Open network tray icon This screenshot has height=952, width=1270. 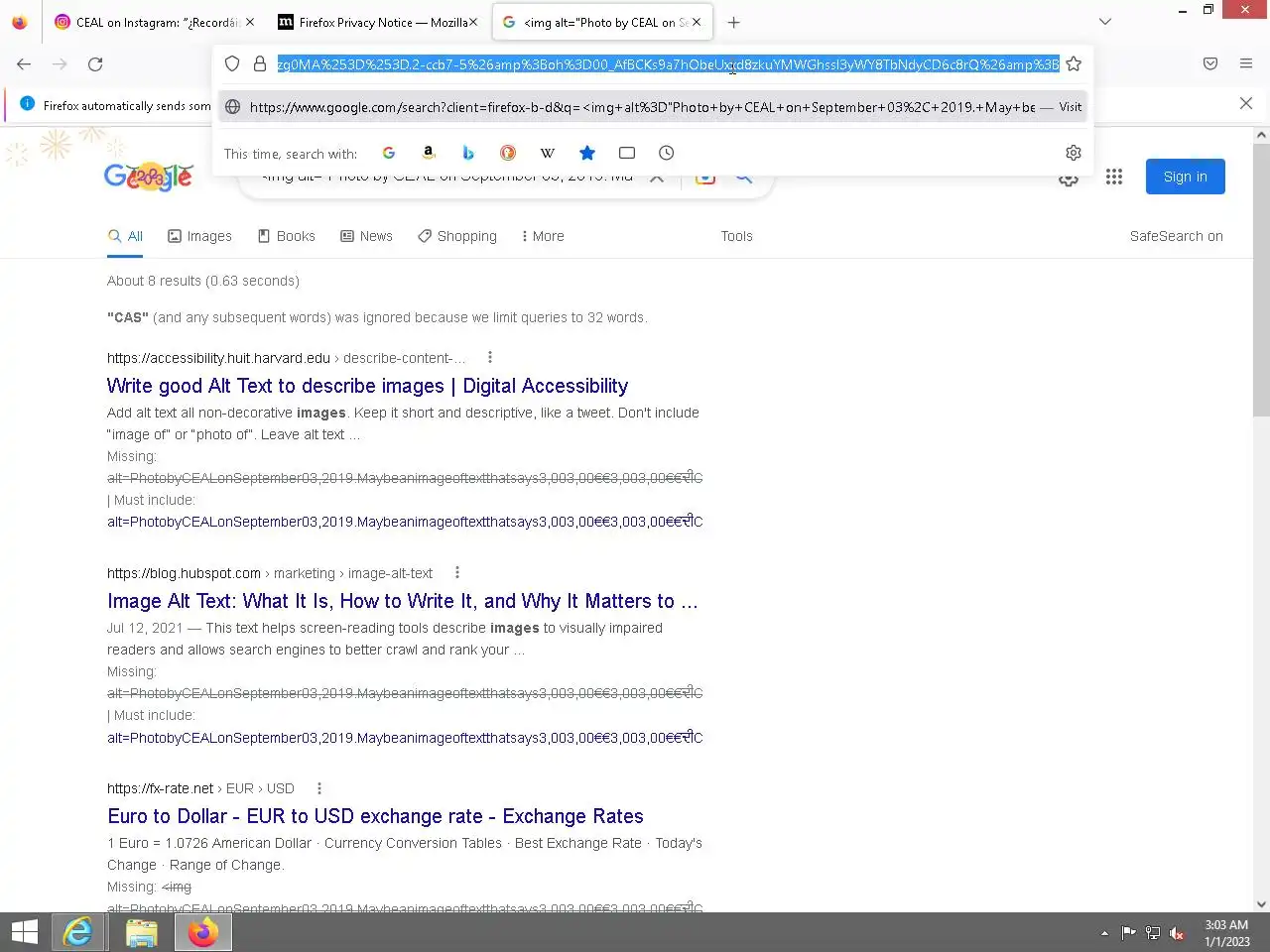click(x=1153, y=933)
